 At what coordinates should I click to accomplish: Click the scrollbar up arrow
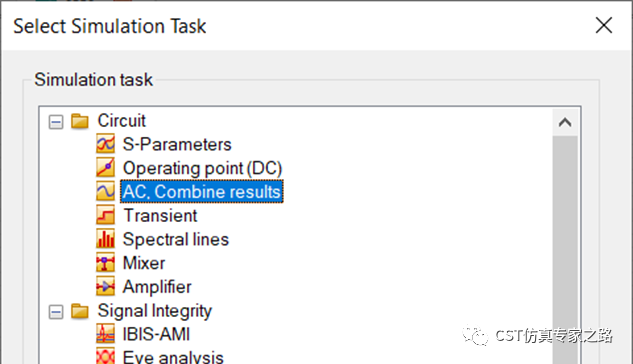[565, 122]
